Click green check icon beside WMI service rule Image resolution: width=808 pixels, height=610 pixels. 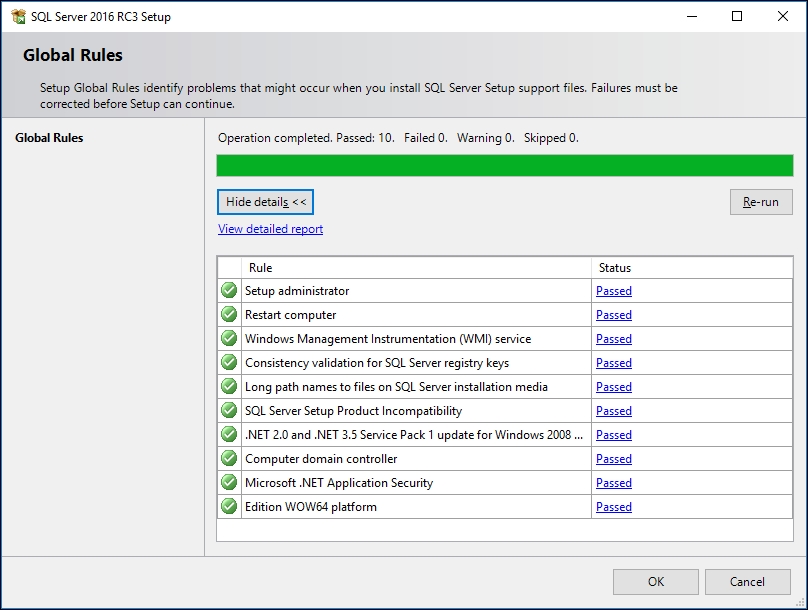pyautogui.click(x=229, y=338)
